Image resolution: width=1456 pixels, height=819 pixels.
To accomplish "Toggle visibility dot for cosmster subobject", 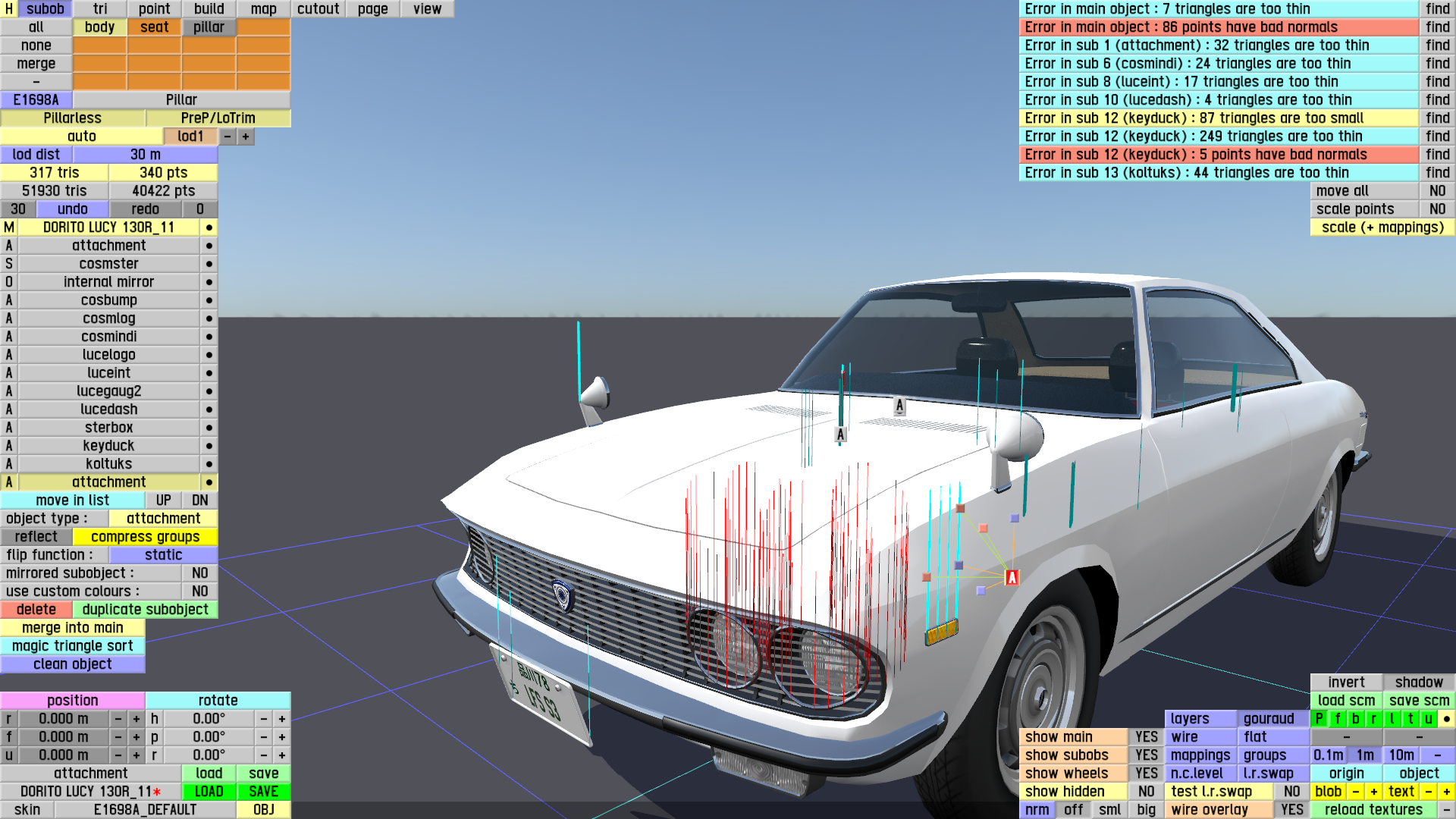I will pyautogui.click(x=209, y=264).
